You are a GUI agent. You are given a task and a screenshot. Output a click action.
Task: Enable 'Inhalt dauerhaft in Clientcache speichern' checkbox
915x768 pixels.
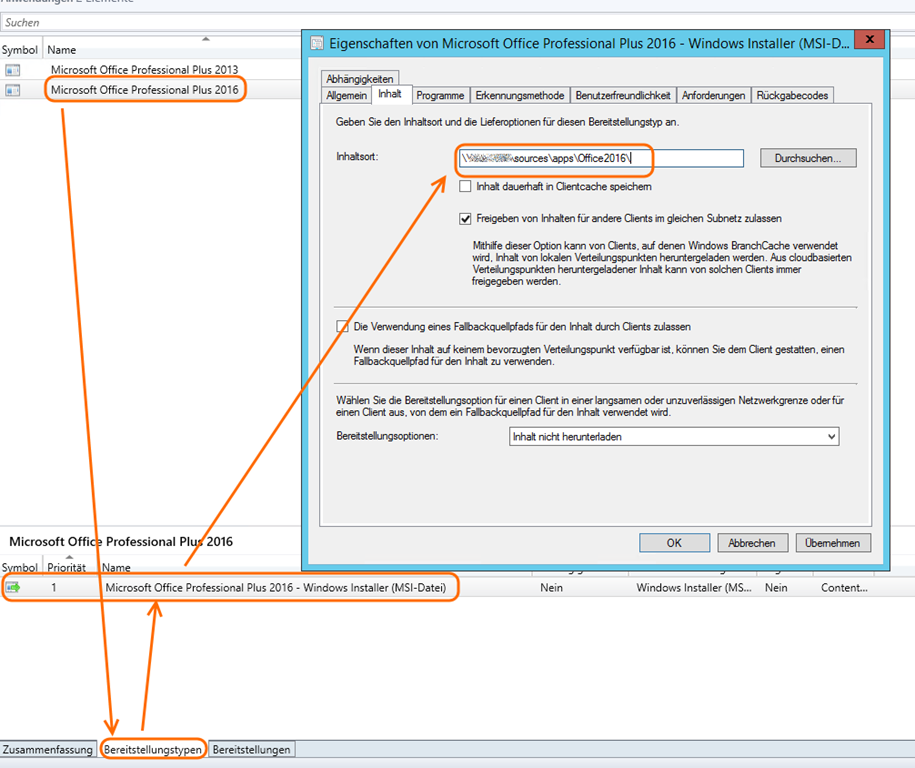click(x=465, y=187)
